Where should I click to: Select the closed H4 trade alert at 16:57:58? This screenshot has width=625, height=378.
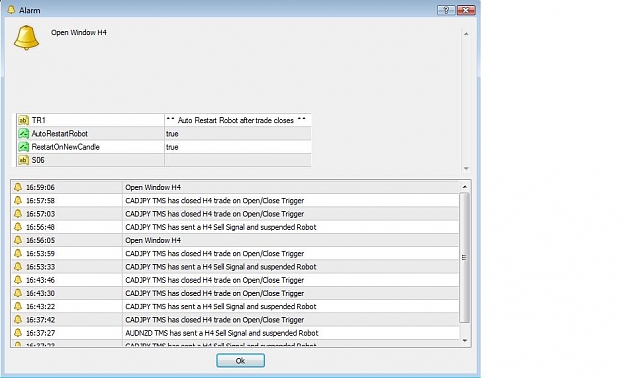(x=214, y=200)
